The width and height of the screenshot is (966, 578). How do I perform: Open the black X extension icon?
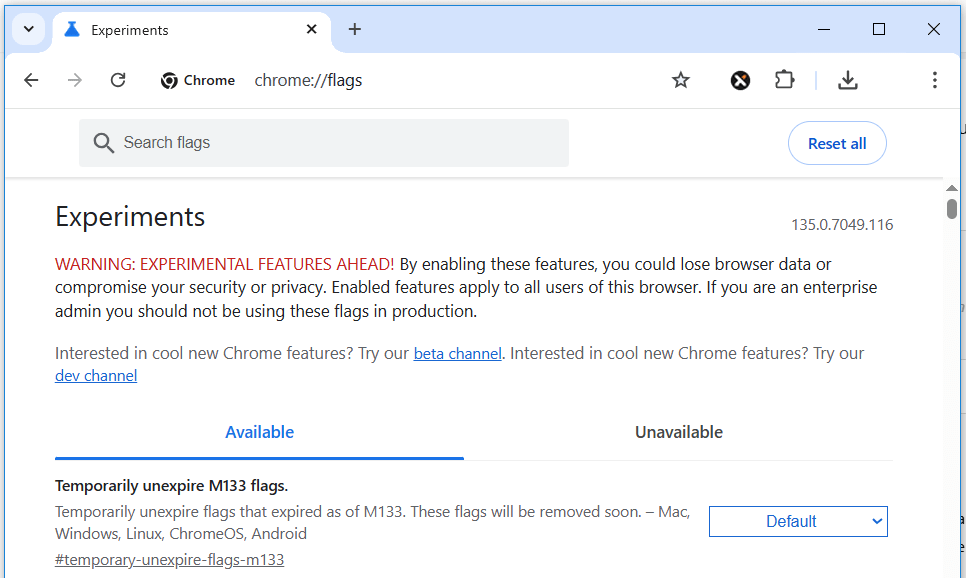740,80
